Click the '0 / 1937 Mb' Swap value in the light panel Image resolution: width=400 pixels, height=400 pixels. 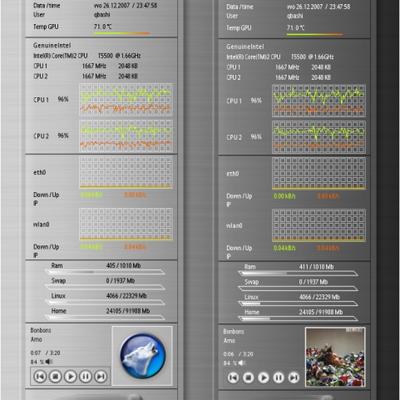coord(120,281)
